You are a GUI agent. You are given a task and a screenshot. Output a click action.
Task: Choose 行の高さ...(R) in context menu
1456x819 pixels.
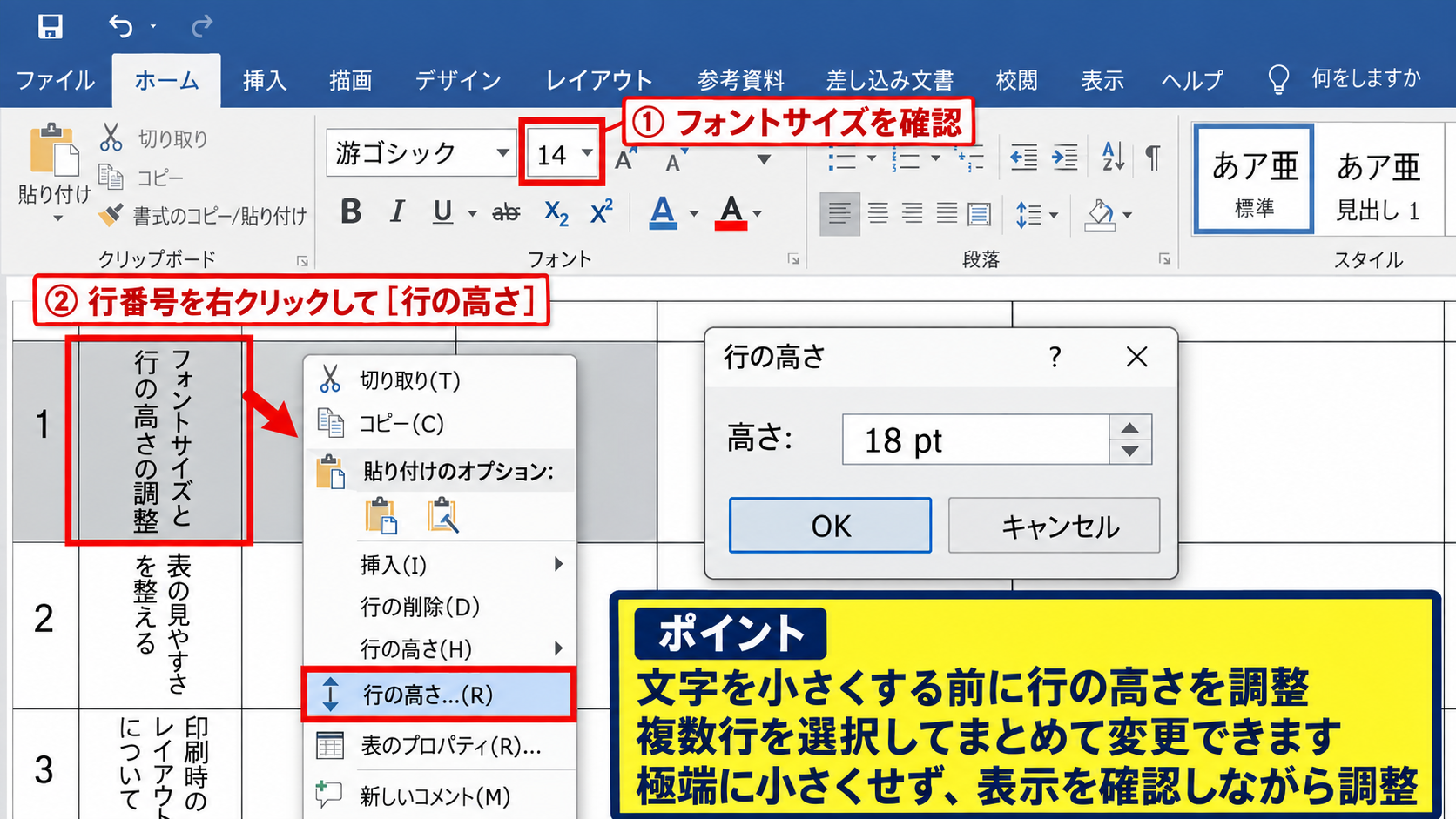click(440, 695)
